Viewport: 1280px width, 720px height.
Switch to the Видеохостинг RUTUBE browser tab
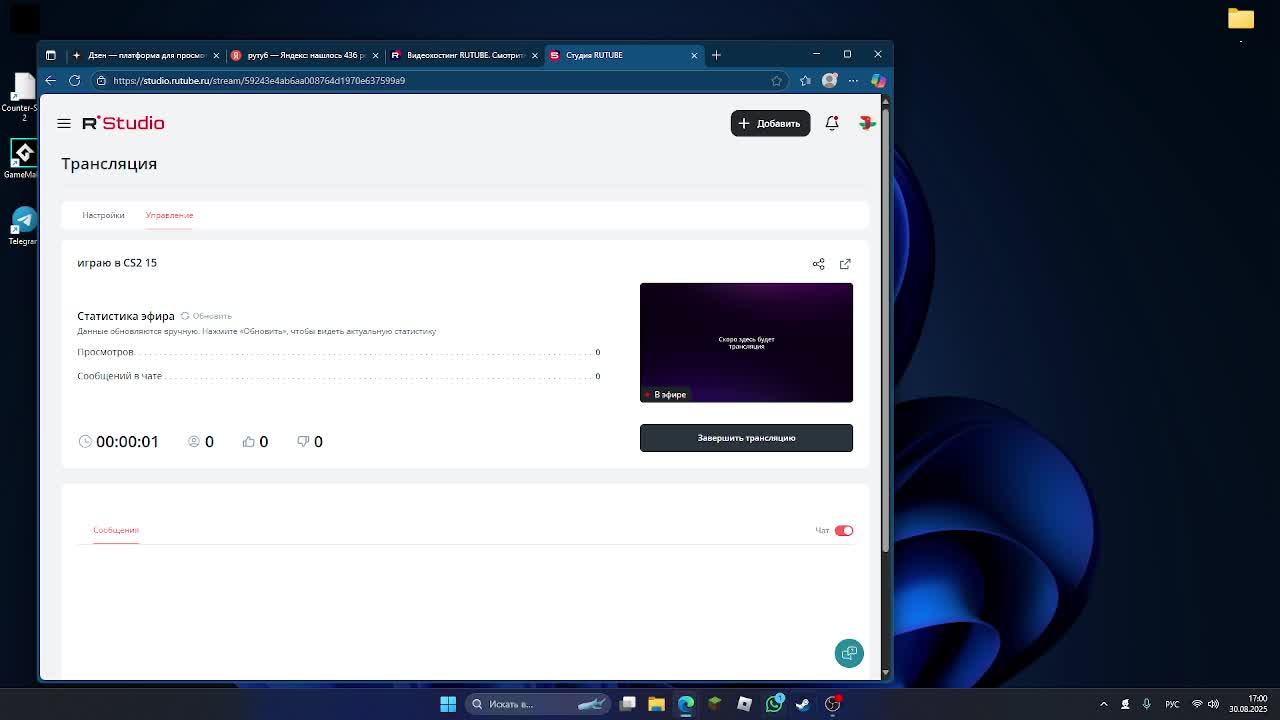pos(465,55)
